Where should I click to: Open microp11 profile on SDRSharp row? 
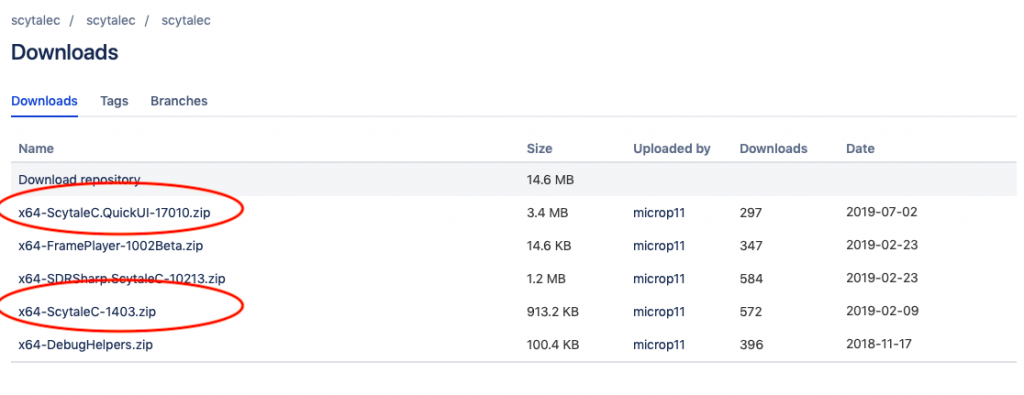pos(659,279)
